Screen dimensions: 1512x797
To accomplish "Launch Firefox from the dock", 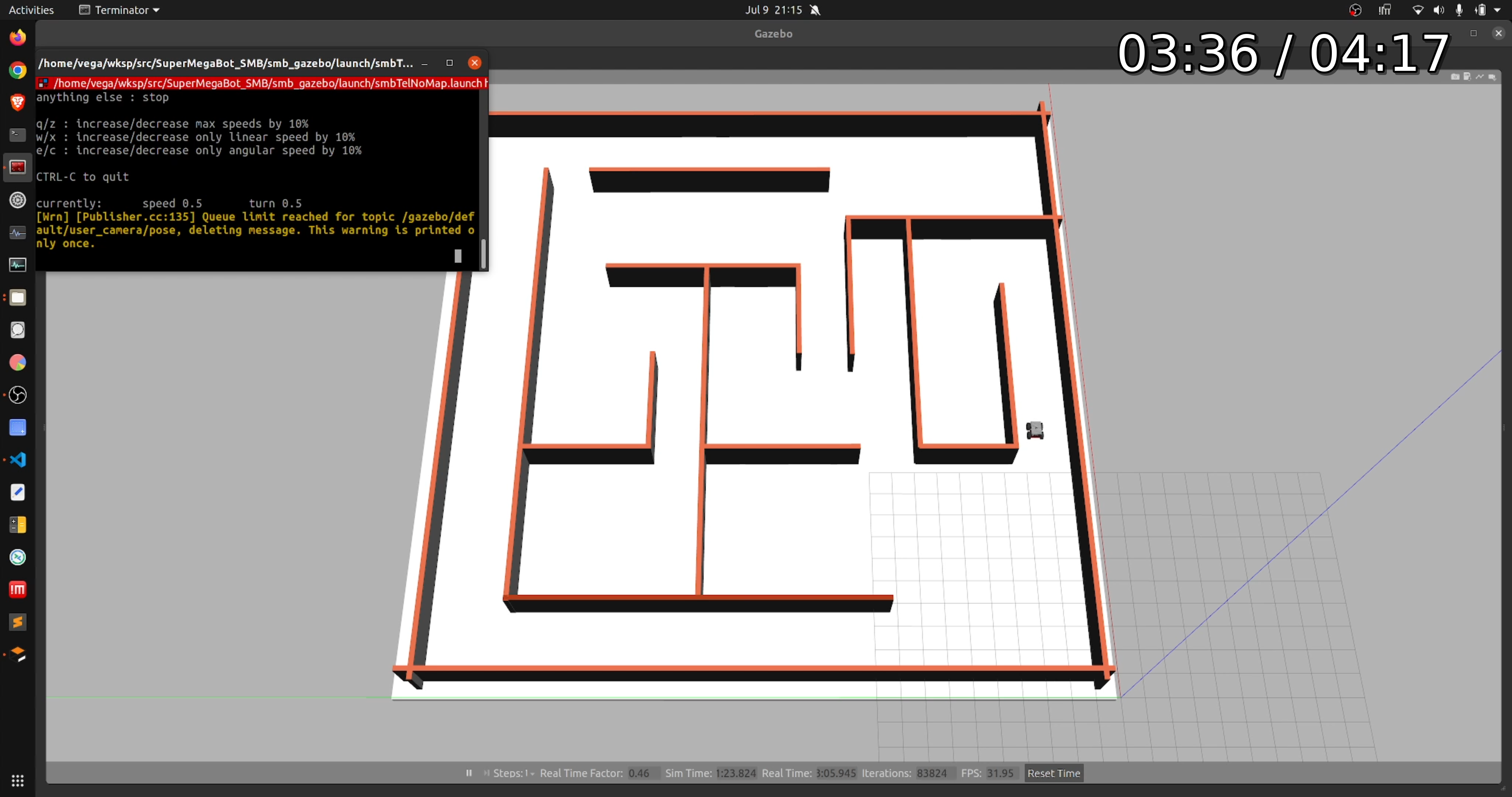I will 18,38.
